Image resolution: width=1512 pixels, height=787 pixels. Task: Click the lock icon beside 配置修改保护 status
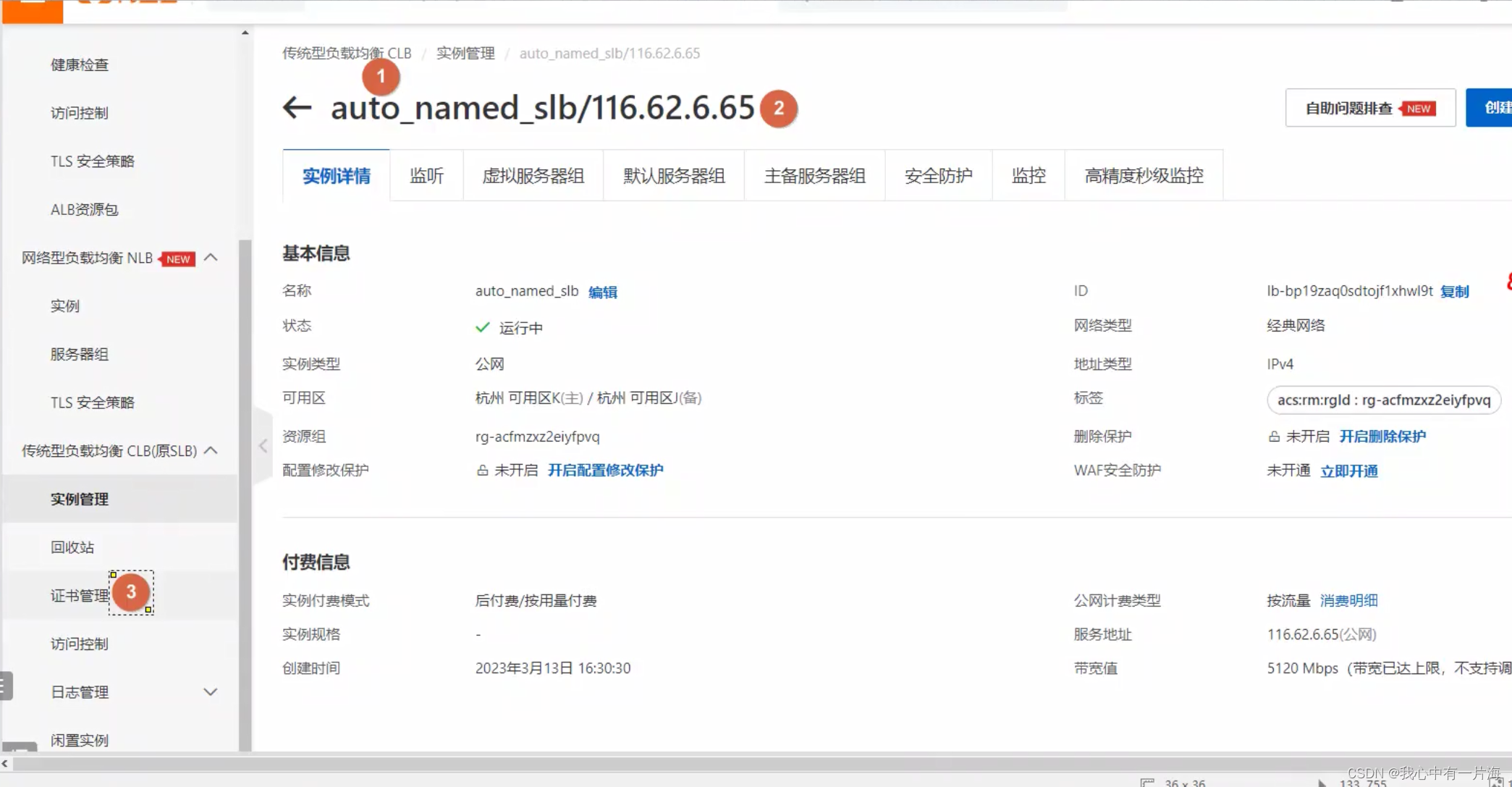tap(483, 471)
